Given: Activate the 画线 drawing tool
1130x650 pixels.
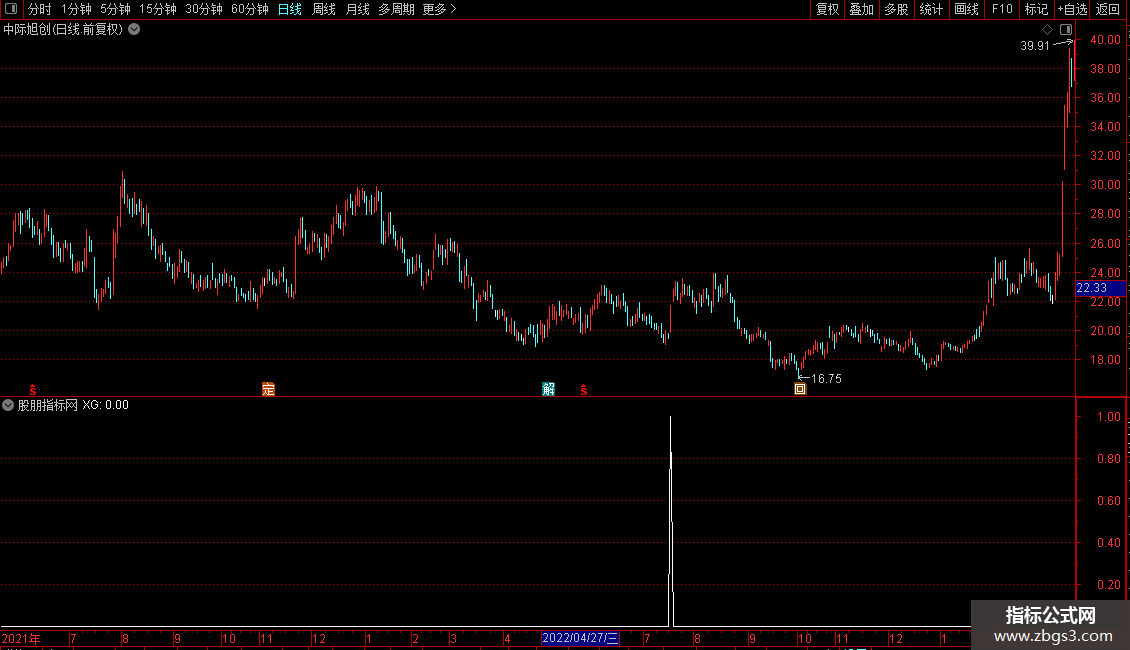Looking at the screenshot, I should click(966, 9).
